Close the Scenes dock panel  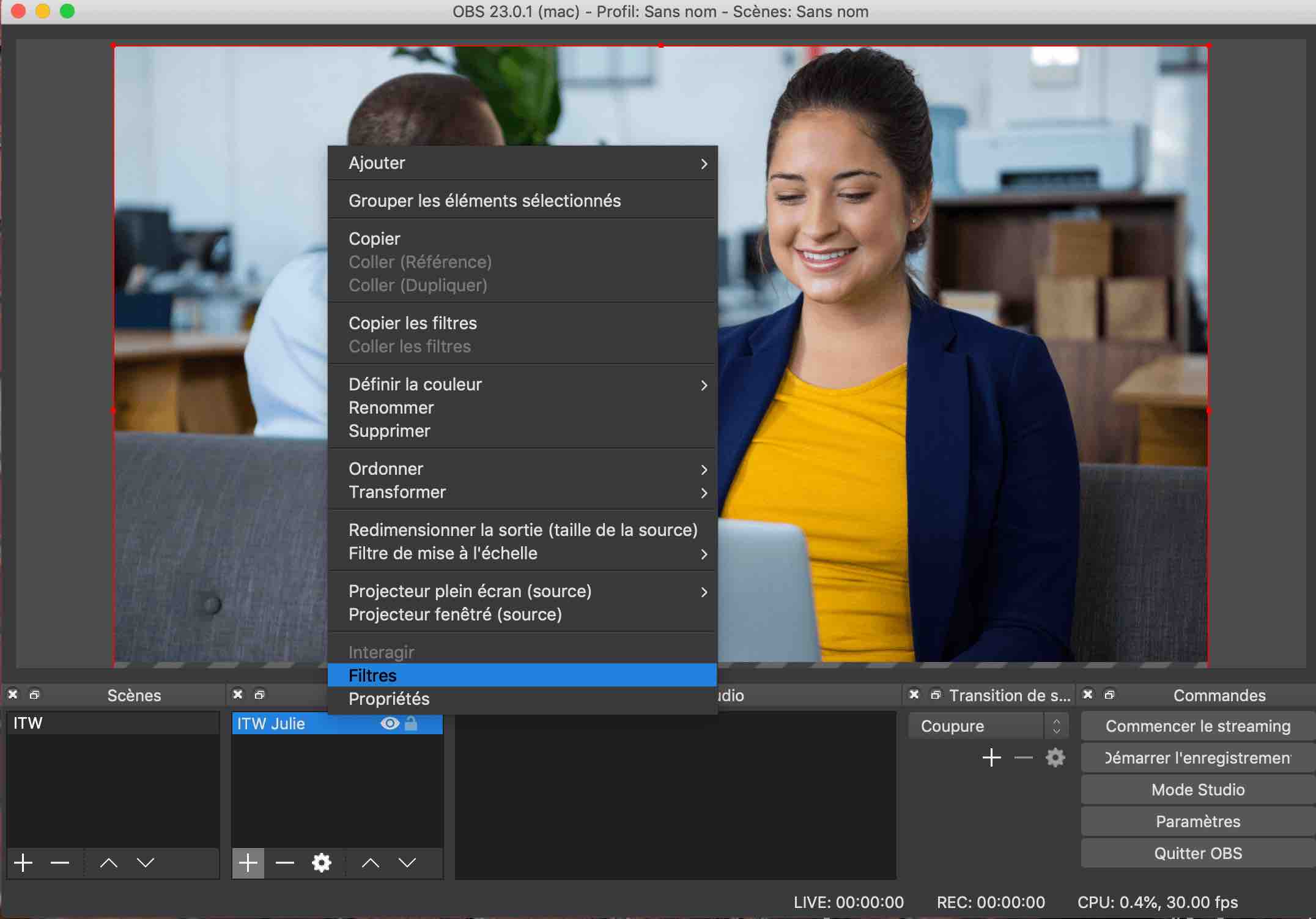point(13,694)
